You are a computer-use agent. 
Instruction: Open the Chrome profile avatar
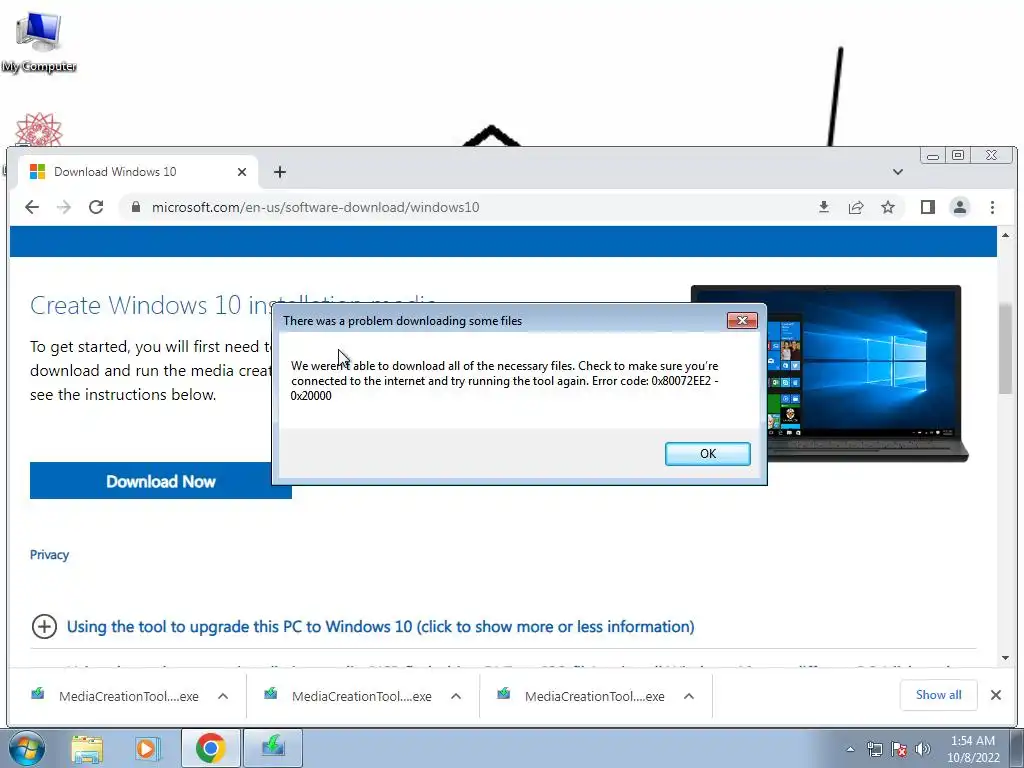[x=959, y=207]
